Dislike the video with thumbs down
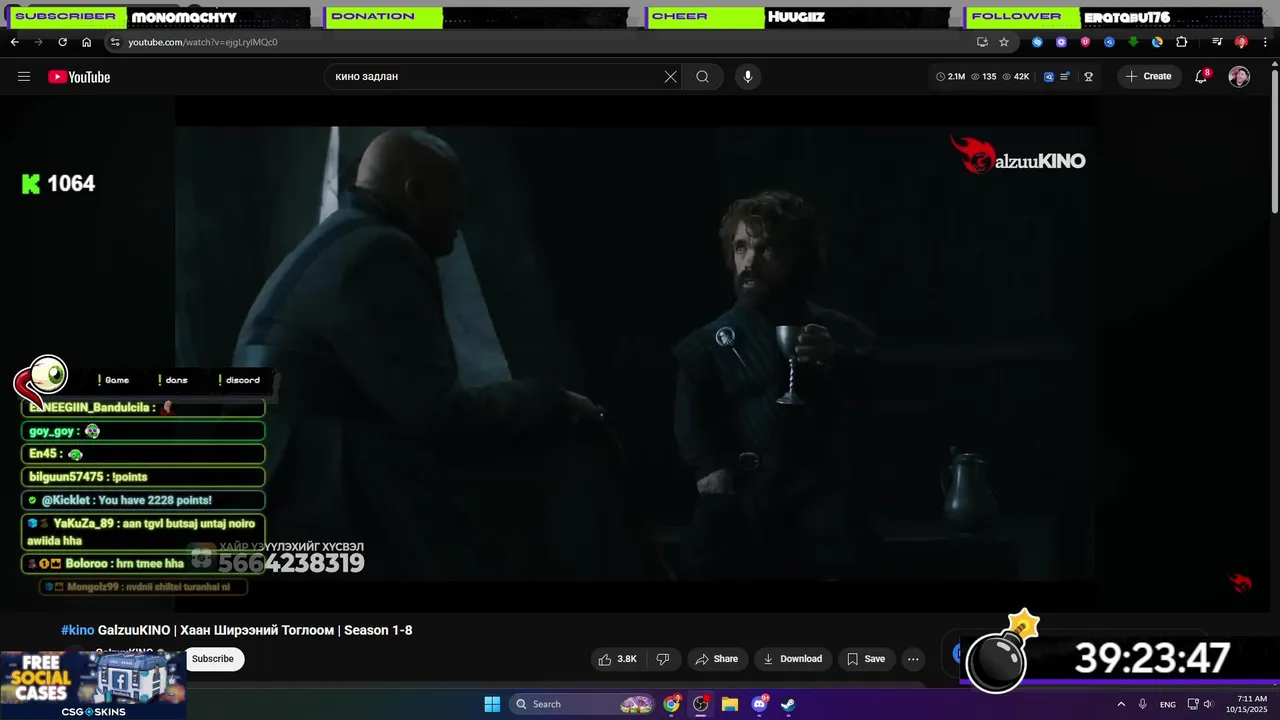The height and width of the screenshot is (720, 1280). (x=662, y=659)
